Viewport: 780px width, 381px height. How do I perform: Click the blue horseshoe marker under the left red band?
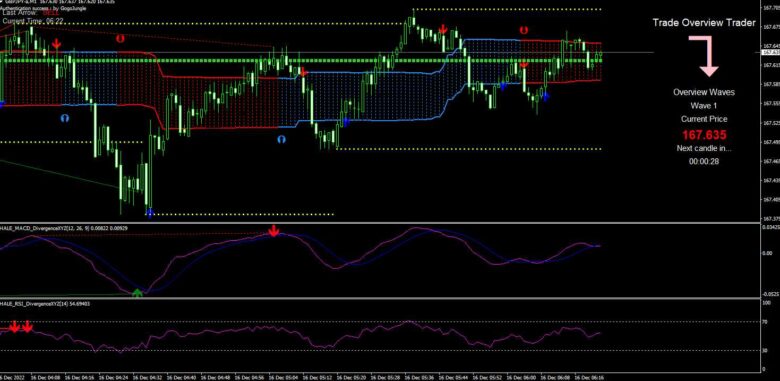[x=65, y=118]
